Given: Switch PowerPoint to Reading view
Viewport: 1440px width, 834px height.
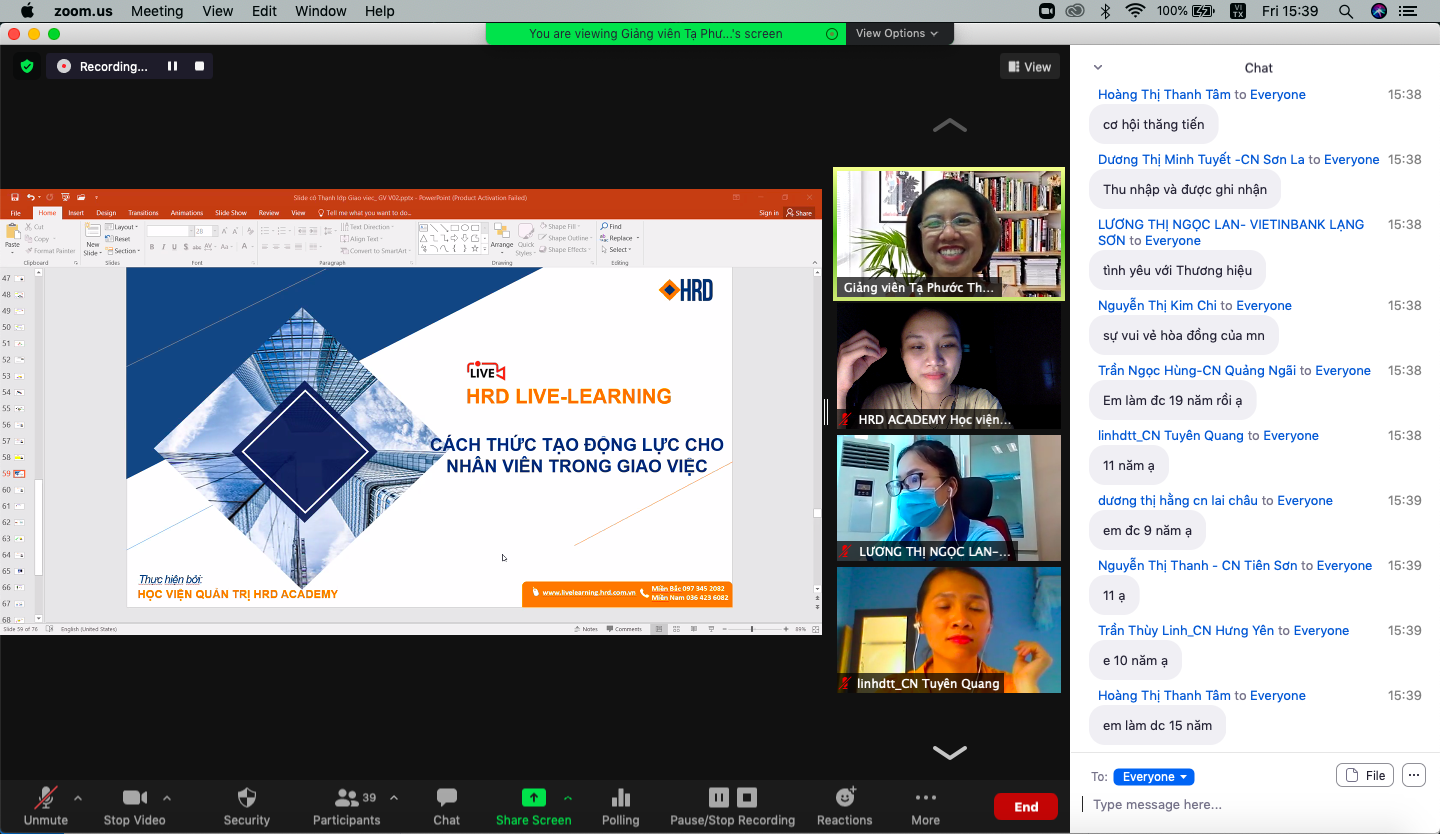Looking at the screenshot, I should point(693,629).
